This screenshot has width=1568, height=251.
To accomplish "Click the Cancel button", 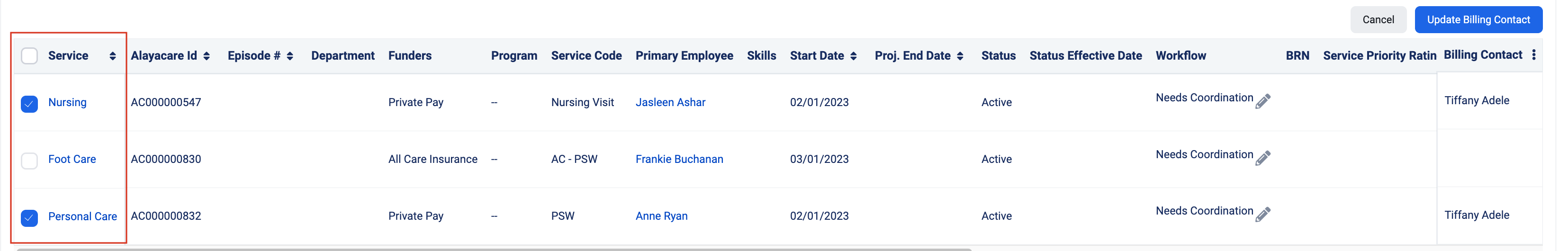I will [1378, 19].
